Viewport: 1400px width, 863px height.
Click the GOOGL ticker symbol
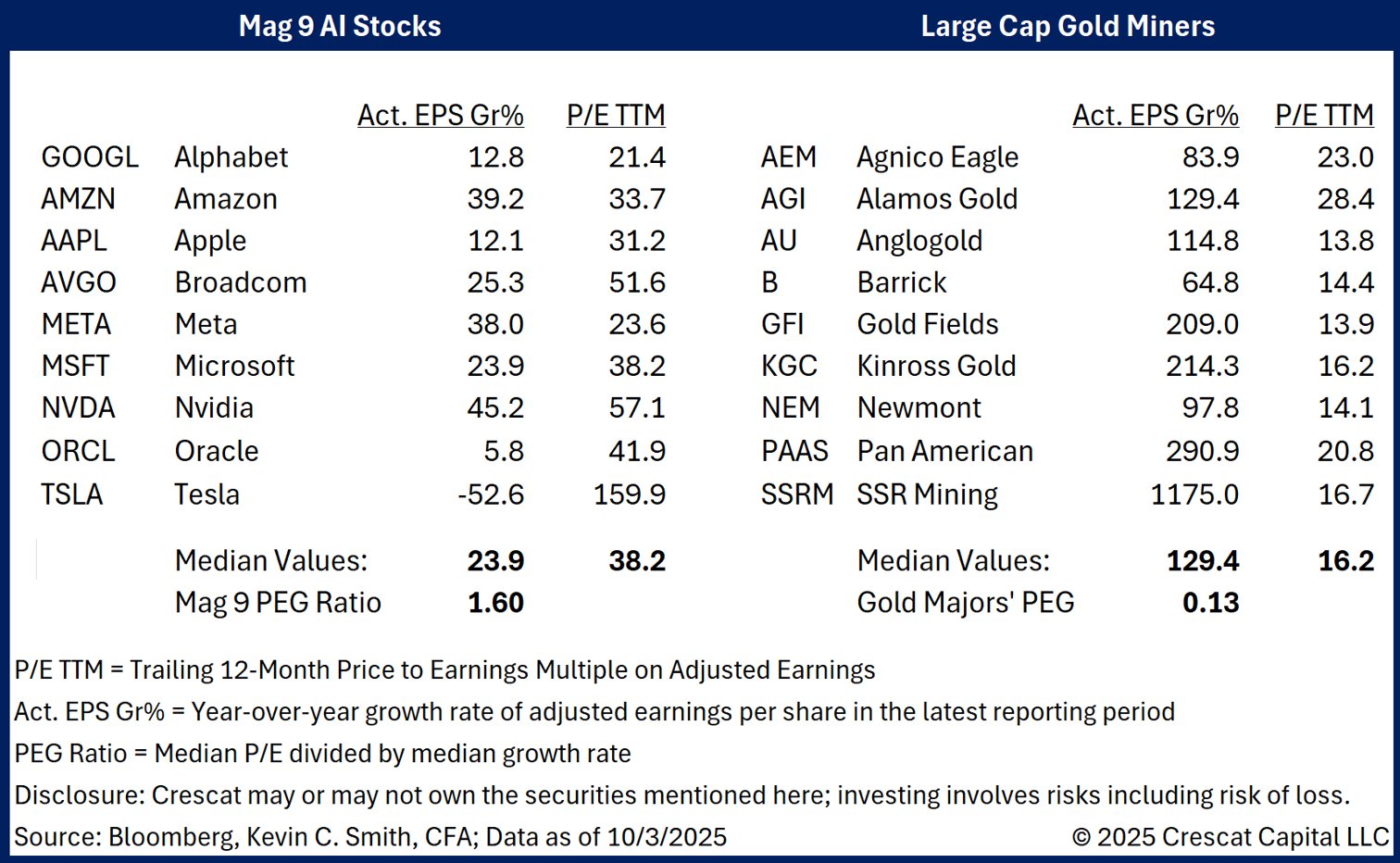(90, 157)
